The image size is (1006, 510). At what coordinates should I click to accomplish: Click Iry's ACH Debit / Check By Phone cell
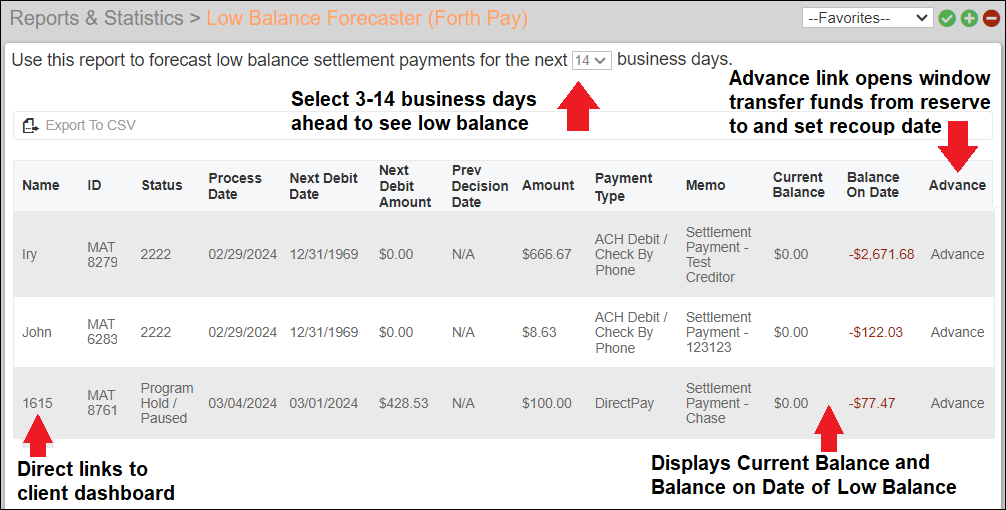631,254
